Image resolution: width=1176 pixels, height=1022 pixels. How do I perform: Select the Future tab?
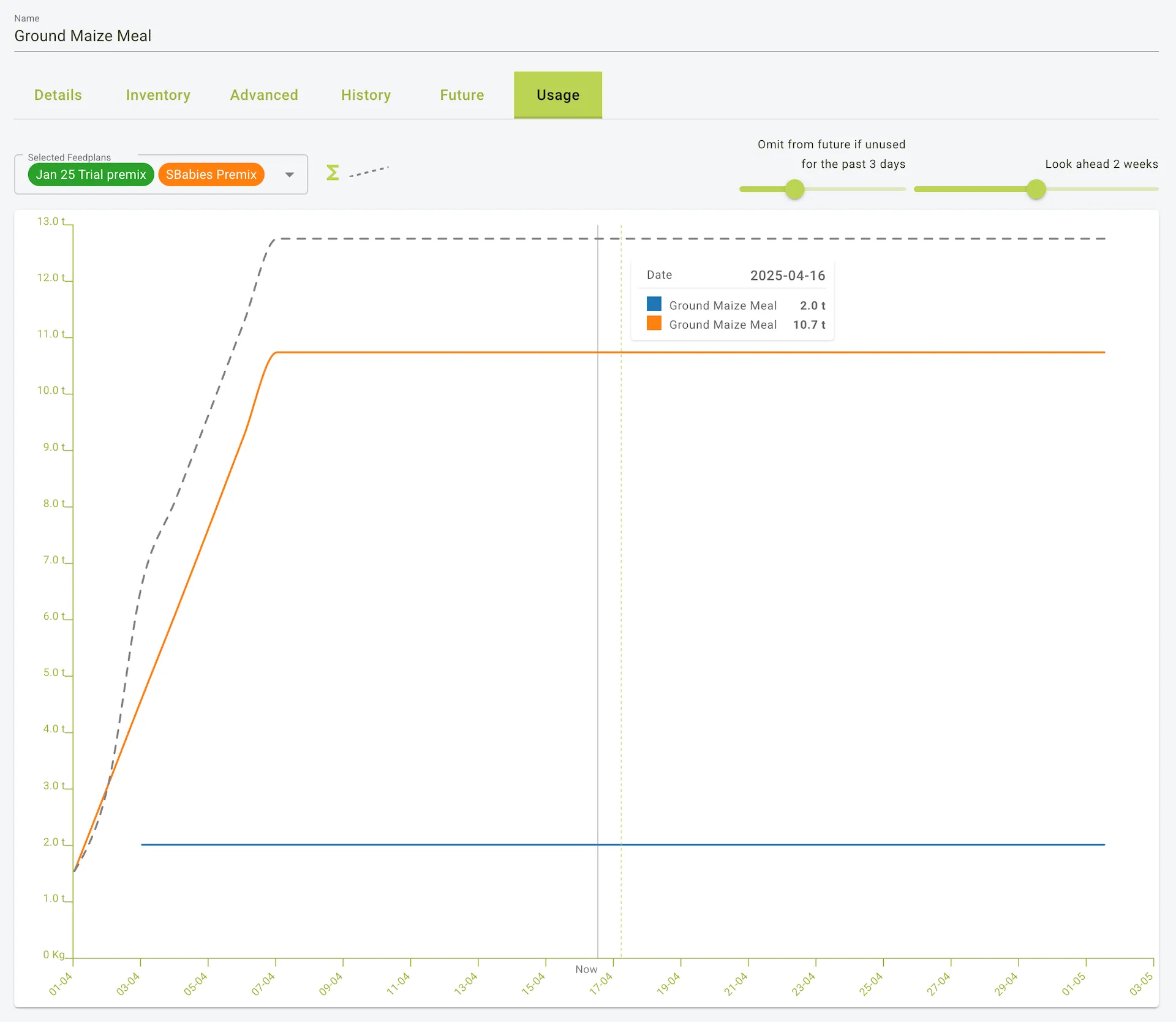[462, 95]
